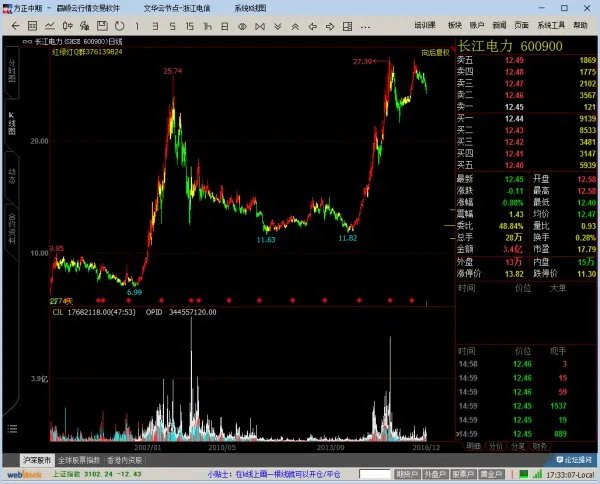600x484 pixels.
Task: Click the double up chevron icon
Action: pos(295,26)
